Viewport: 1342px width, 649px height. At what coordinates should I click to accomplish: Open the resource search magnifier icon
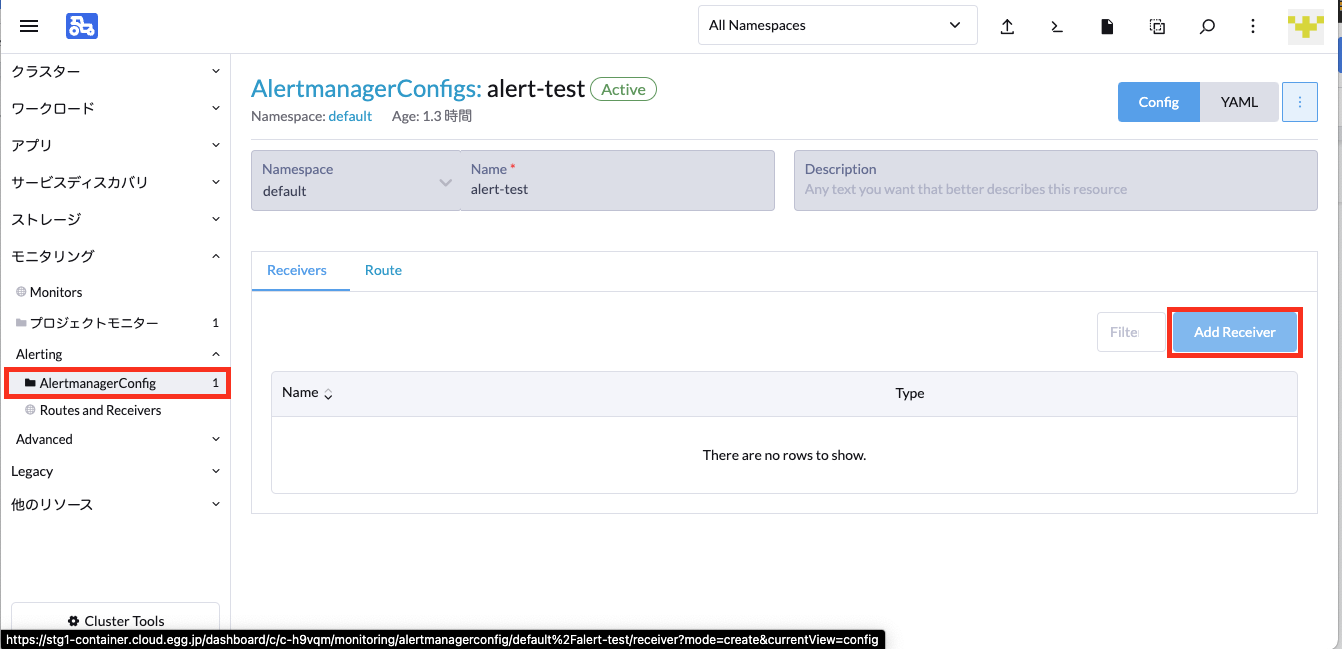tap(1207, 26)
